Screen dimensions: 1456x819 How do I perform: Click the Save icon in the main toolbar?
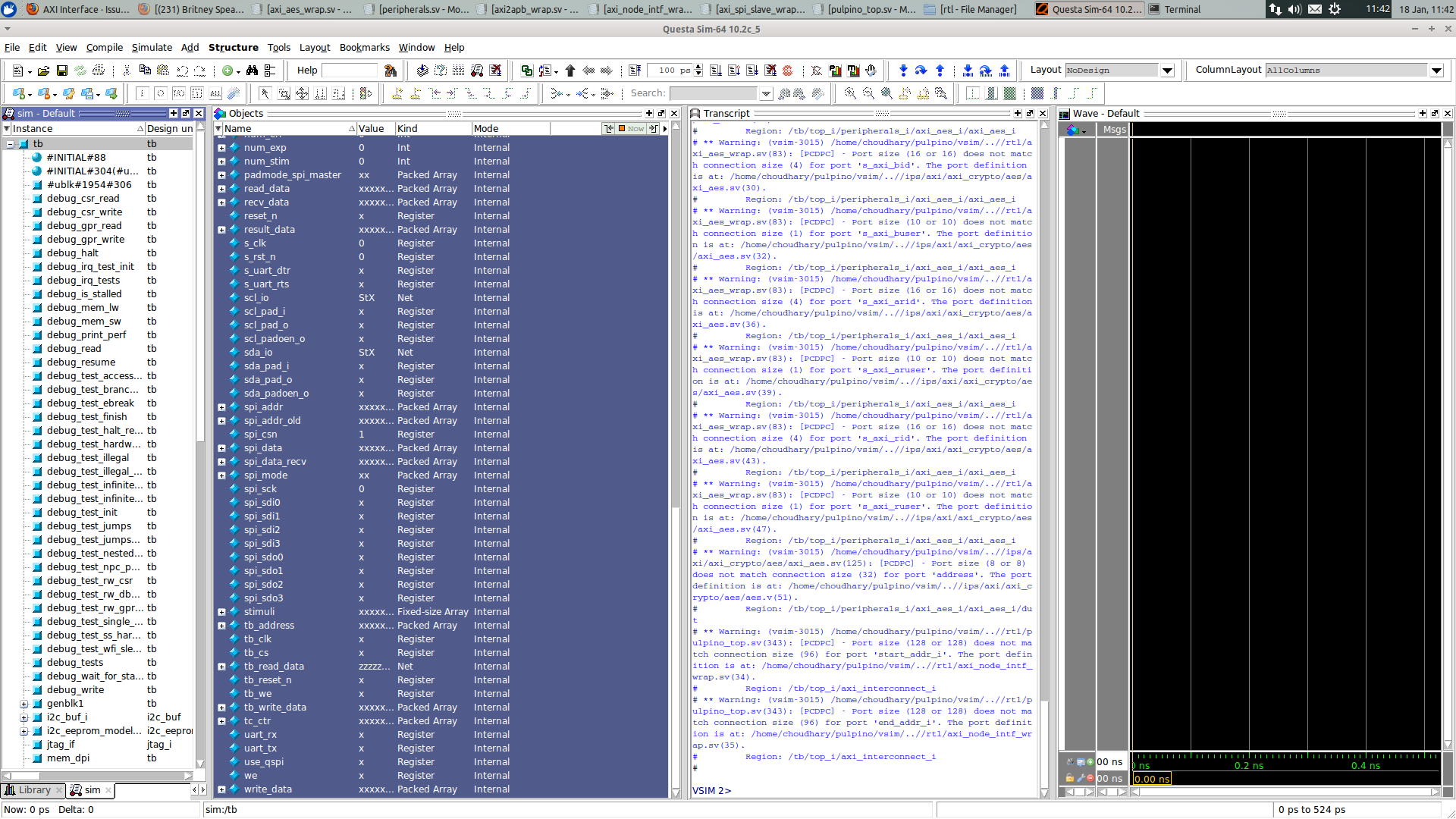click(61, 71)
